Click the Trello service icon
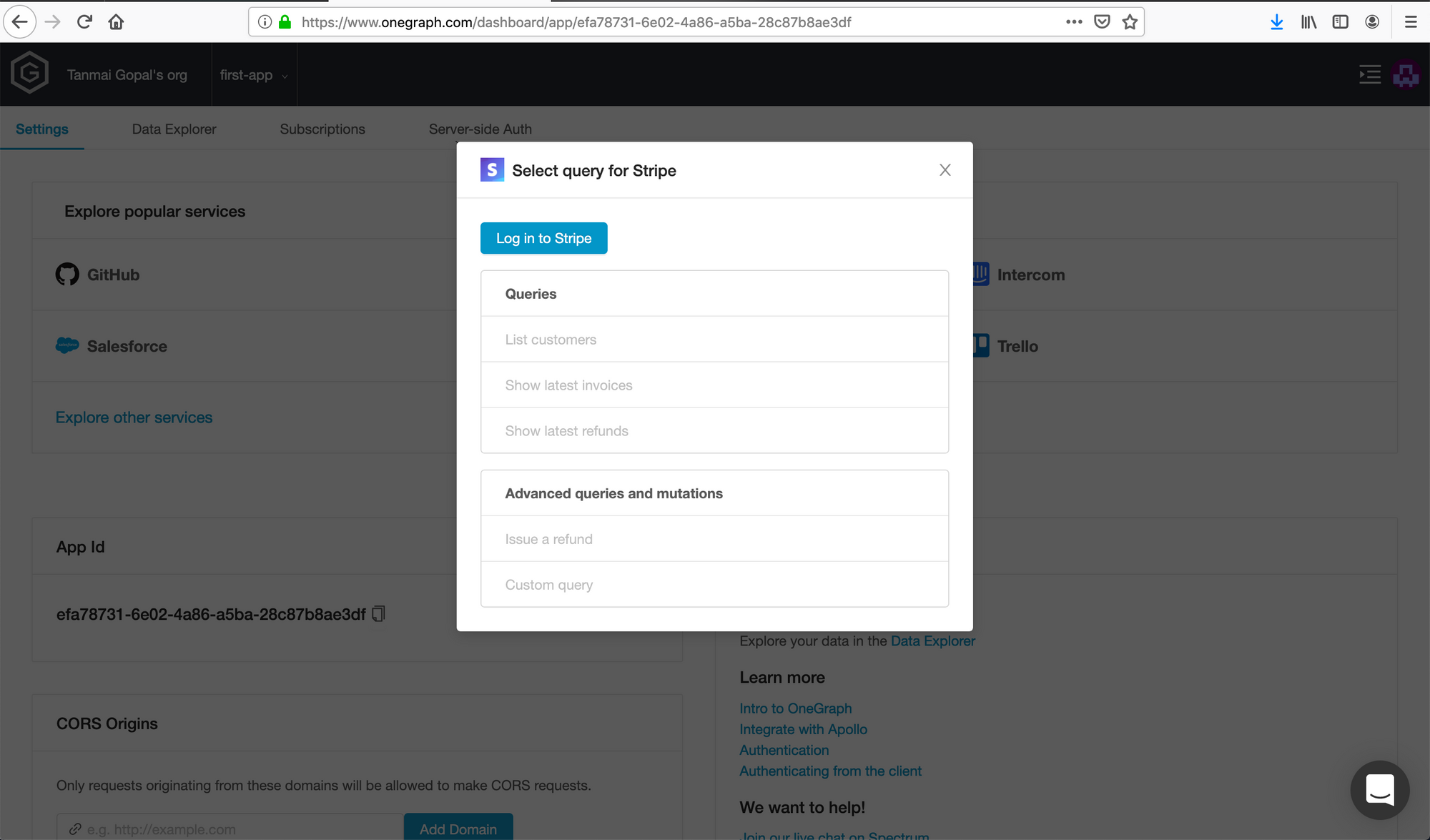The image size is (1430, 840). (x=981, y=345)
